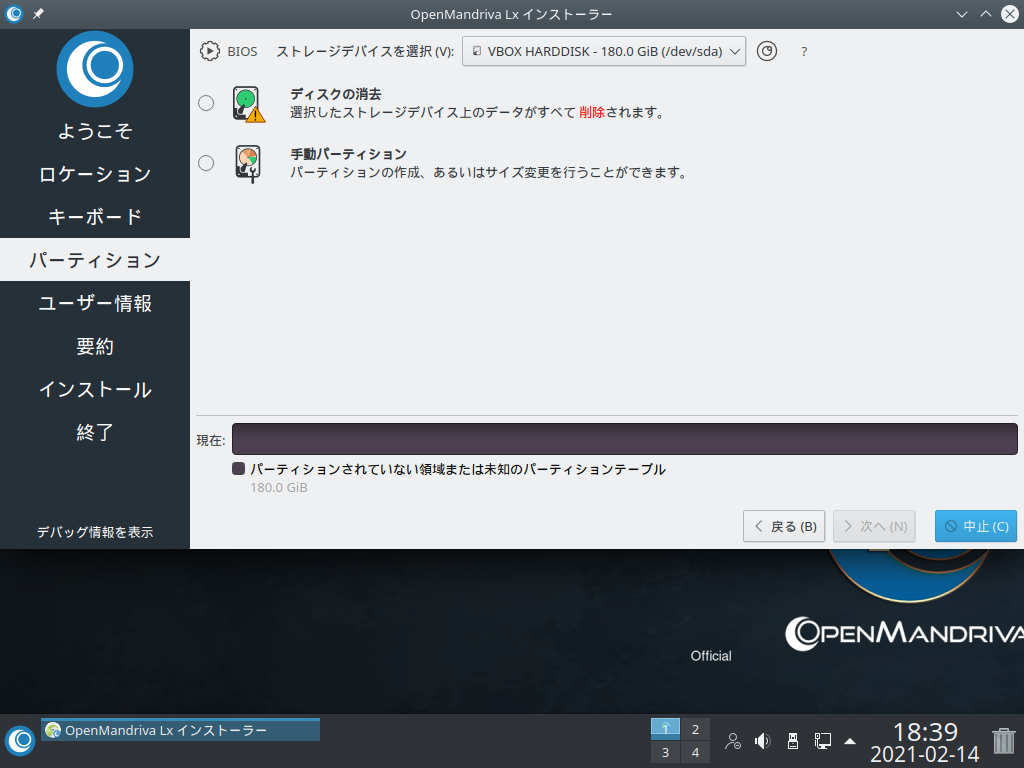The image size is (1024, 768).
Task: Click the 中止 (C) cancel button
Action: point(976,526)
